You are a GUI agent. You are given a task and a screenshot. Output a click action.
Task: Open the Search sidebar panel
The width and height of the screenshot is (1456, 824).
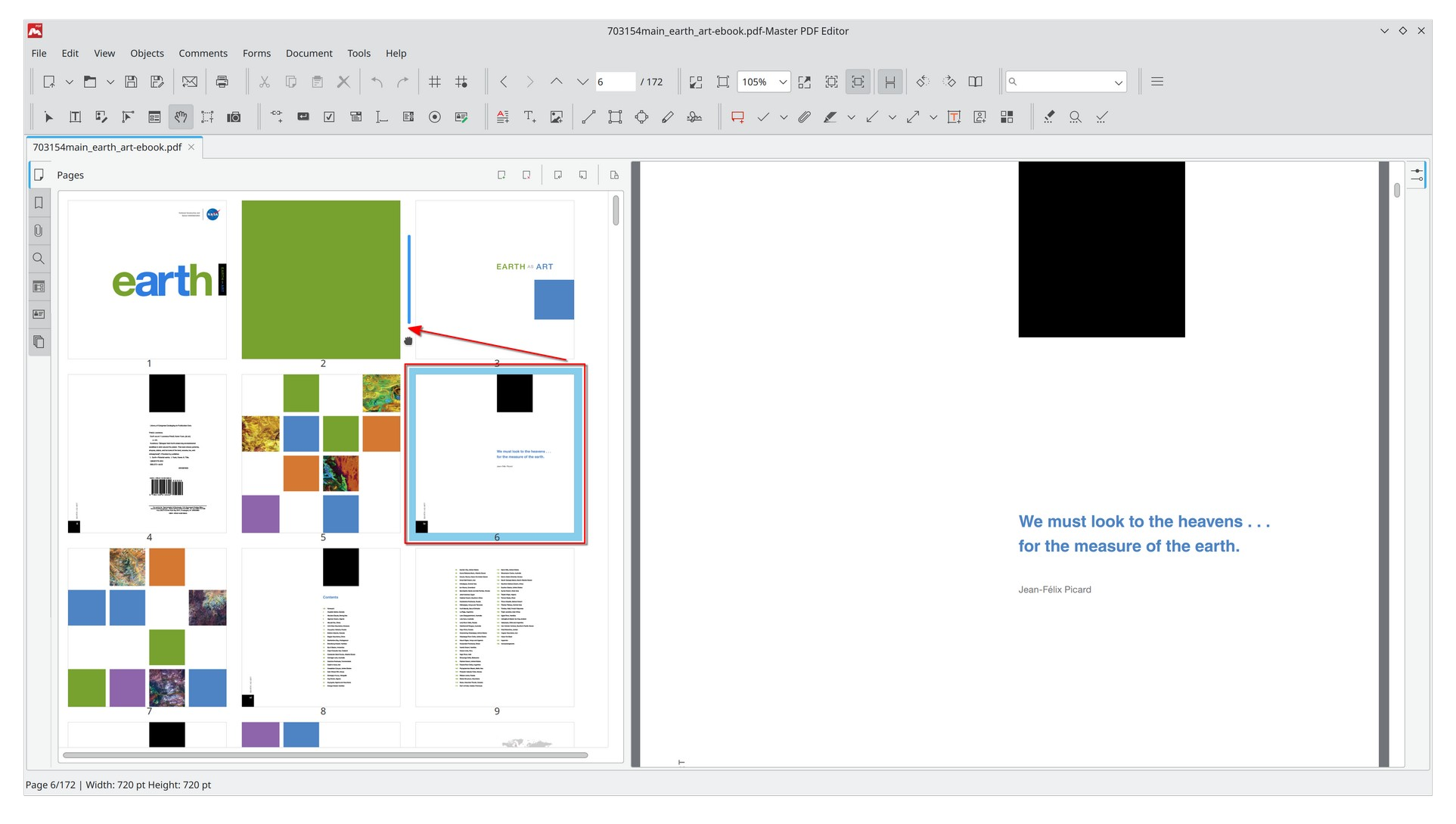tap(39, 259)
